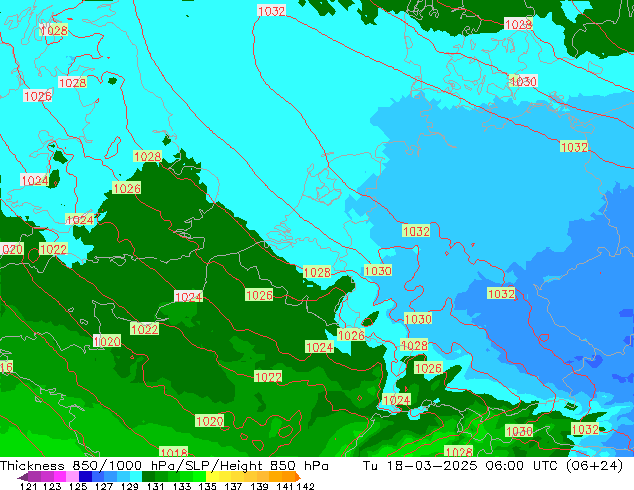The width and height of the screenshot is (634, 490).
Task: Pick the cyan legend swatch above 129
Action: pyautogui.click(x=136, y=477)
